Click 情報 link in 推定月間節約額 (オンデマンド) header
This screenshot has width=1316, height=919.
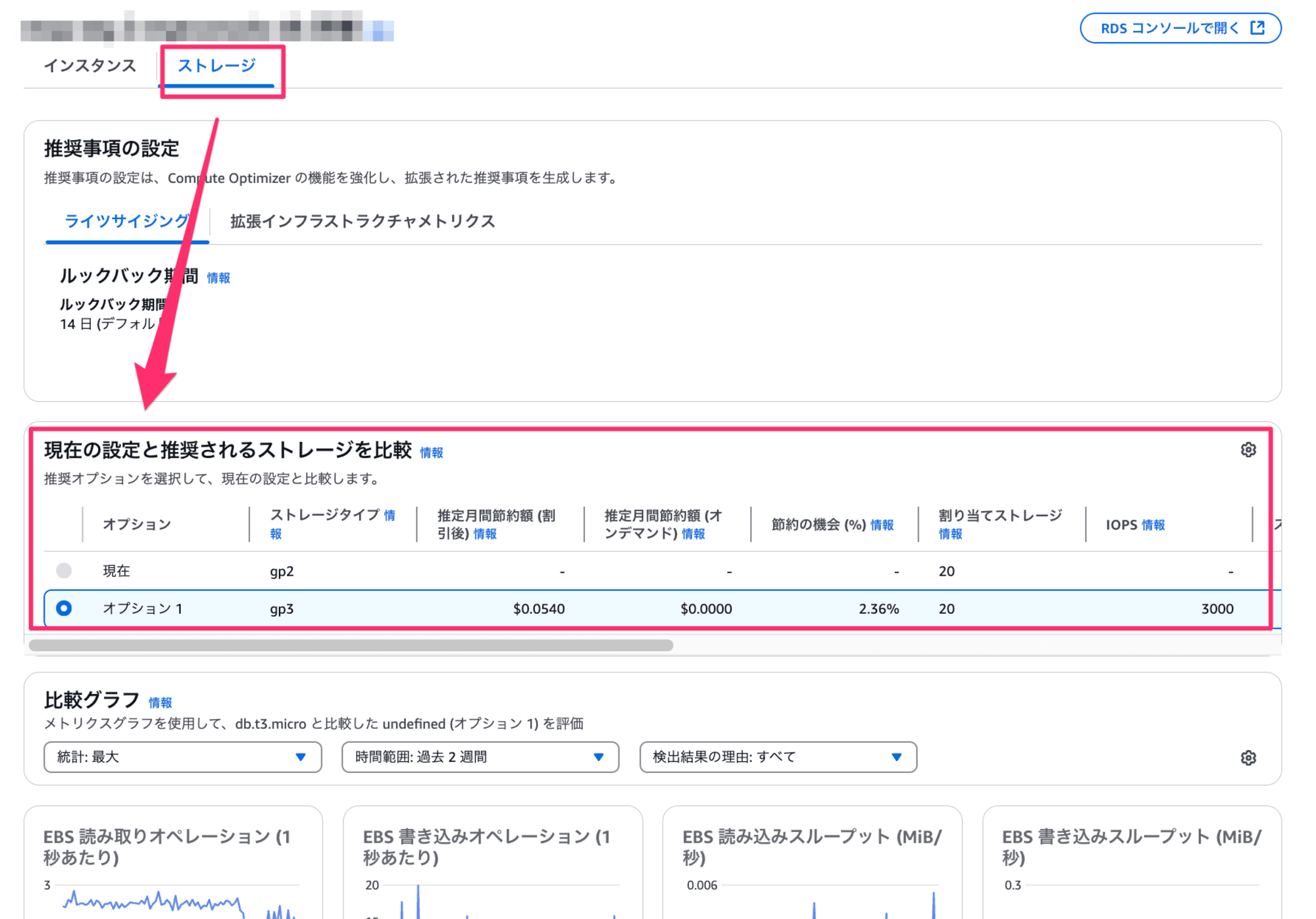coord(694,534)
